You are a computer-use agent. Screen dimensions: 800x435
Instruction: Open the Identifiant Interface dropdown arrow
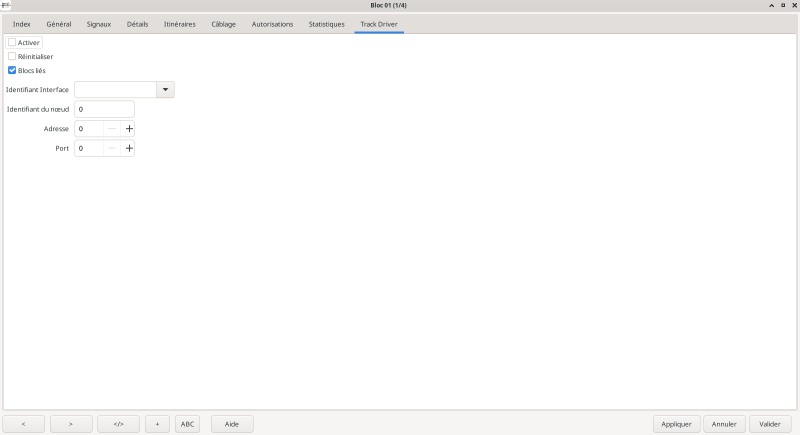(x=166, y=90)
